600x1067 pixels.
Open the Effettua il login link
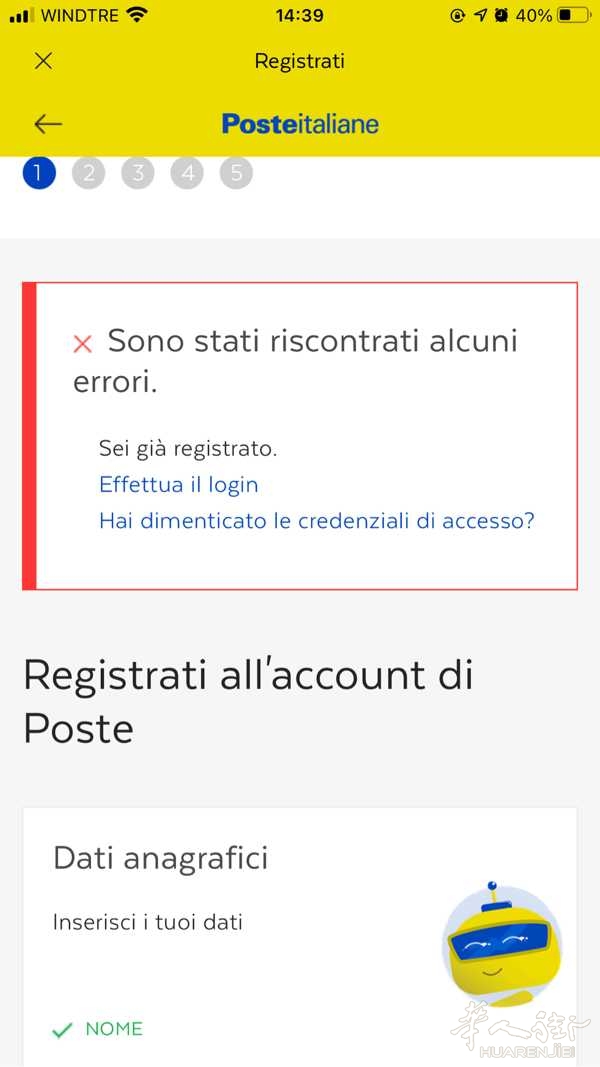179,485
